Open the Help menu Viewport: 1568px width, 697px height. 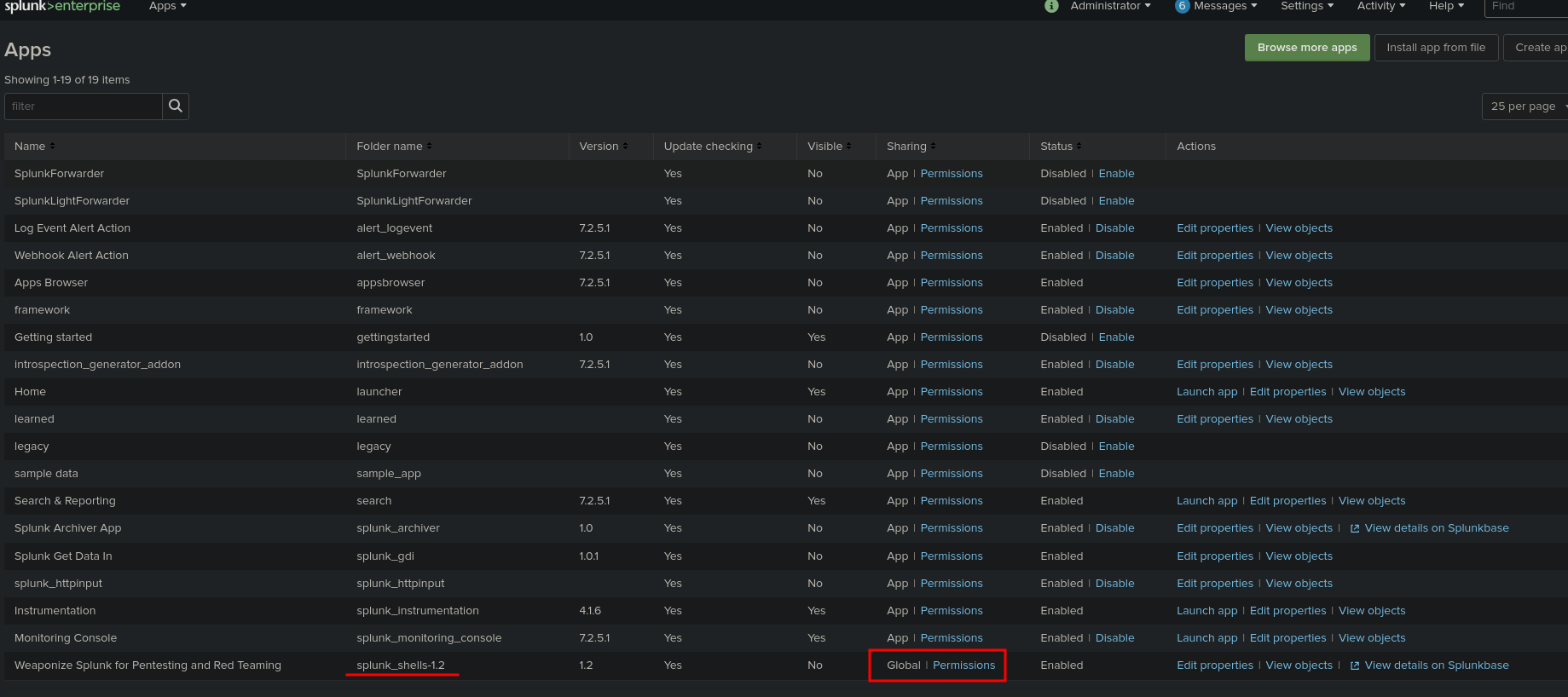point(1446,6)
